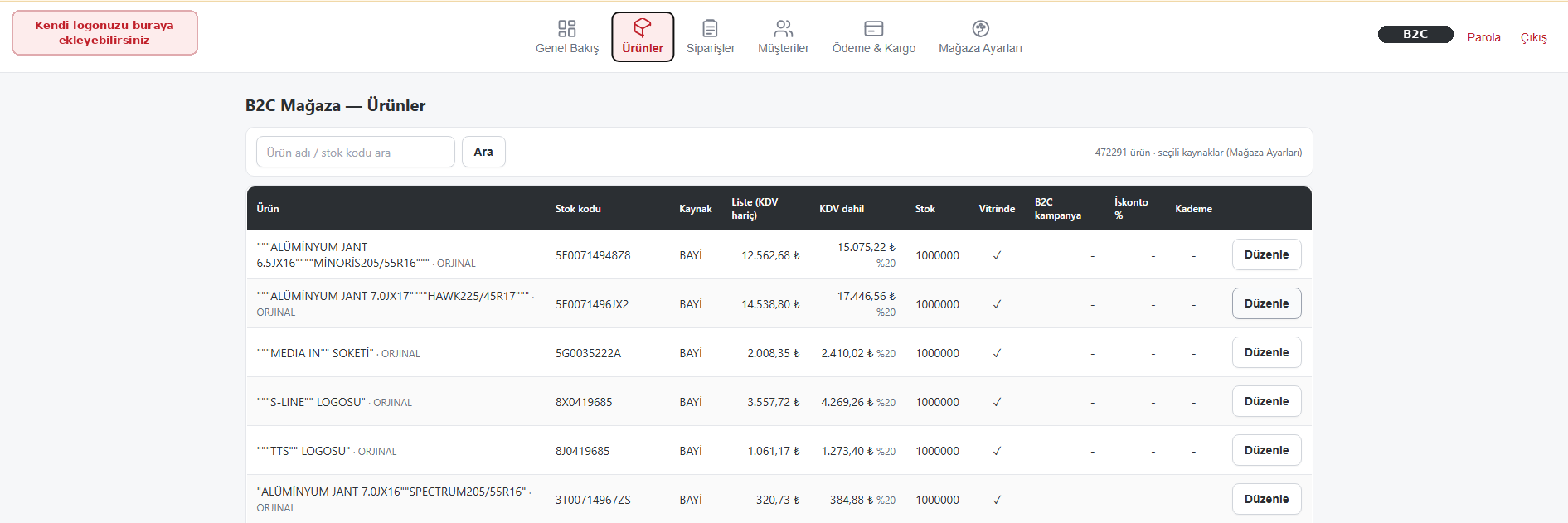This screenshot has height=523, width=1568.
Task: Click Düzenle for the S-LINE LOGOSU row
Action: tap(1266, 401)
